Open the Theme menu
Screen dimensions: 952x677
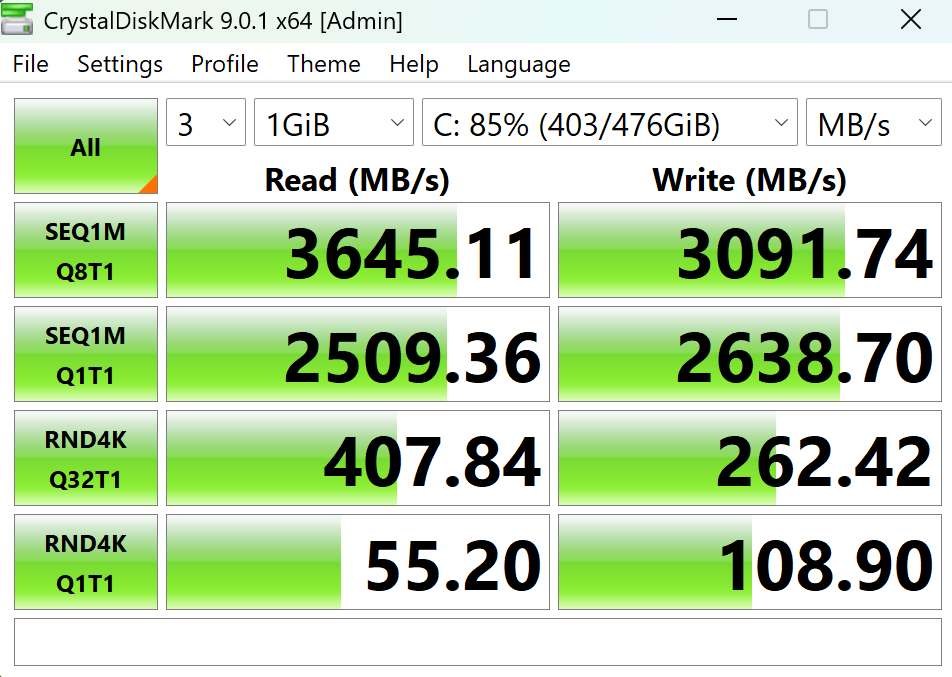coord(324,64)
